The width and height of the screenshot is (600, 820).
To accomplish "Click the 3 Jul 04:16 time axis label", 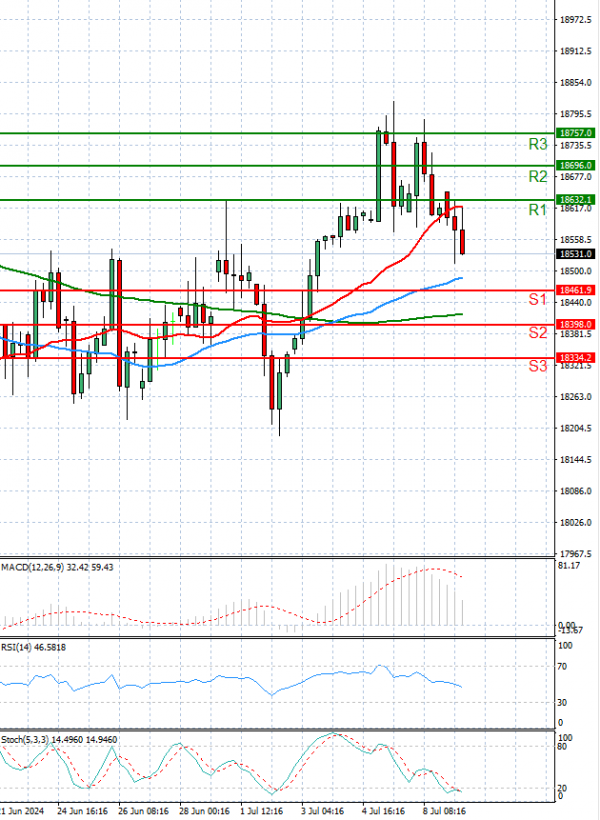I will (323, 811).
